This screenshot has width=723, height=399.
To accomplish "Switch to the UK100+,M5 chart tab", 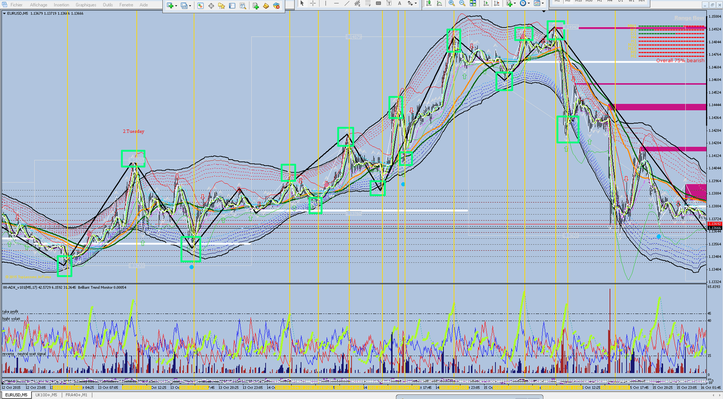I will pos(46,395).
